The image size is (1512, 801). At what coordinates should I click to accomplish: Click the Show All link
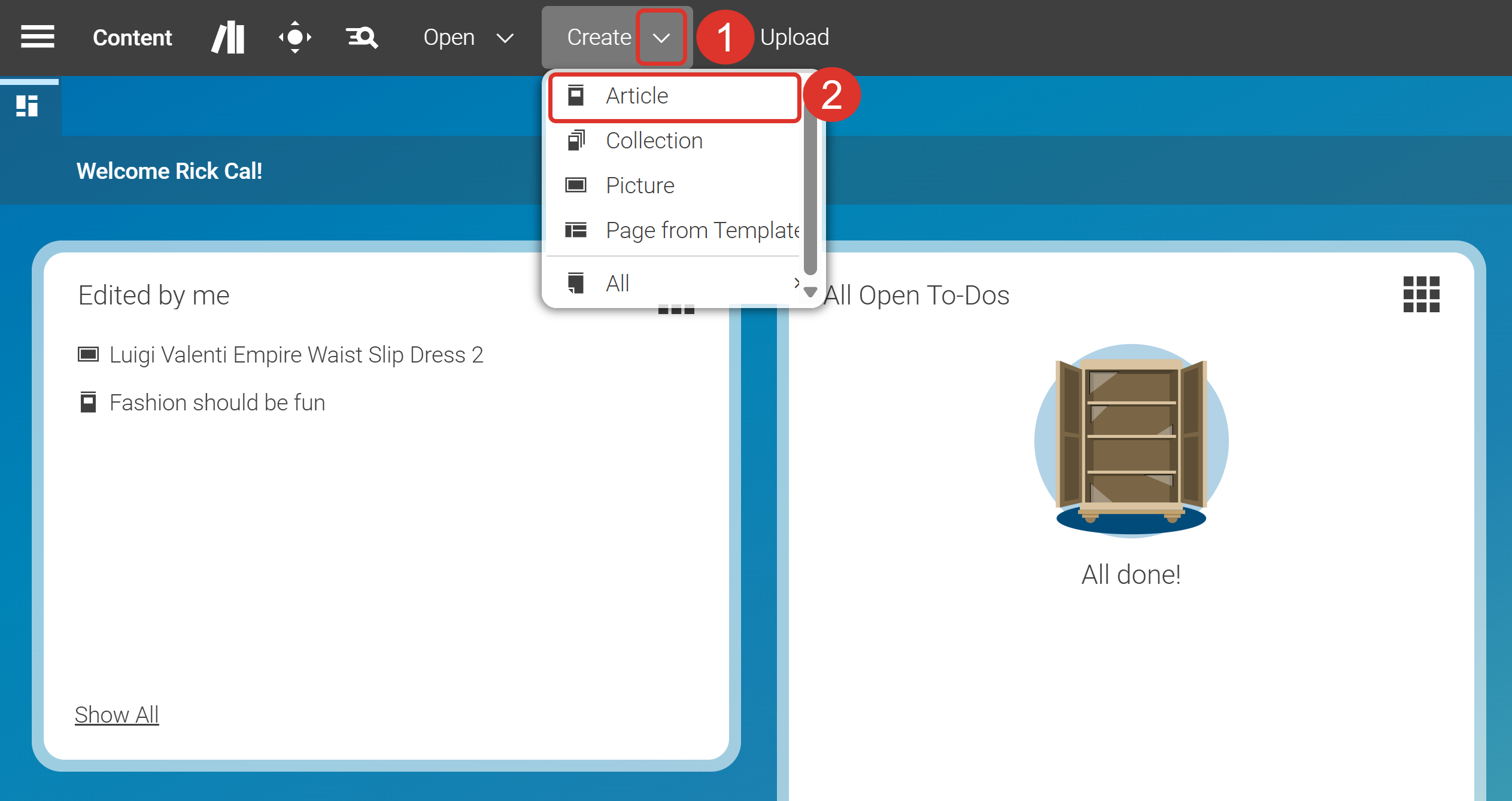[x=117, y=714]
